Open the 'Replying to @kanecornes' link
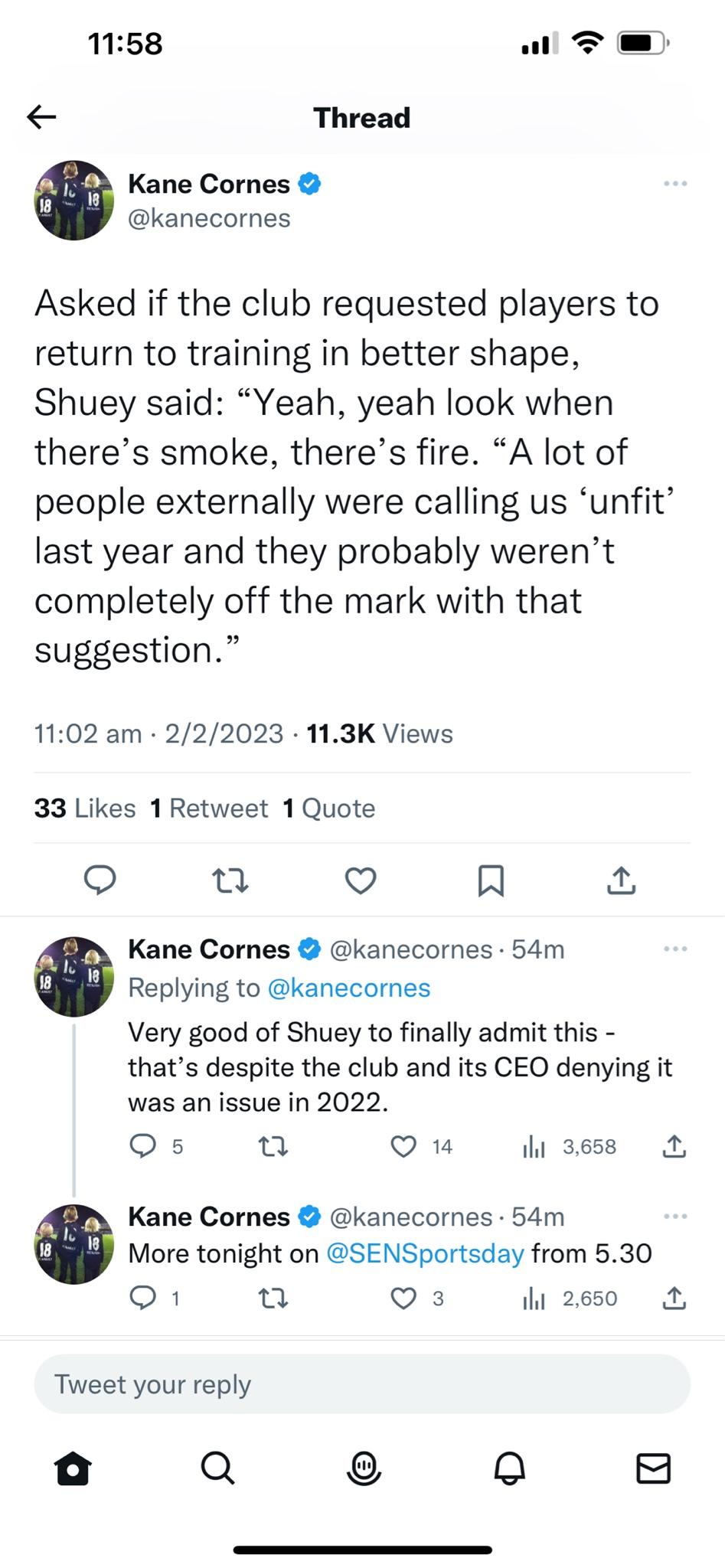 348,988
